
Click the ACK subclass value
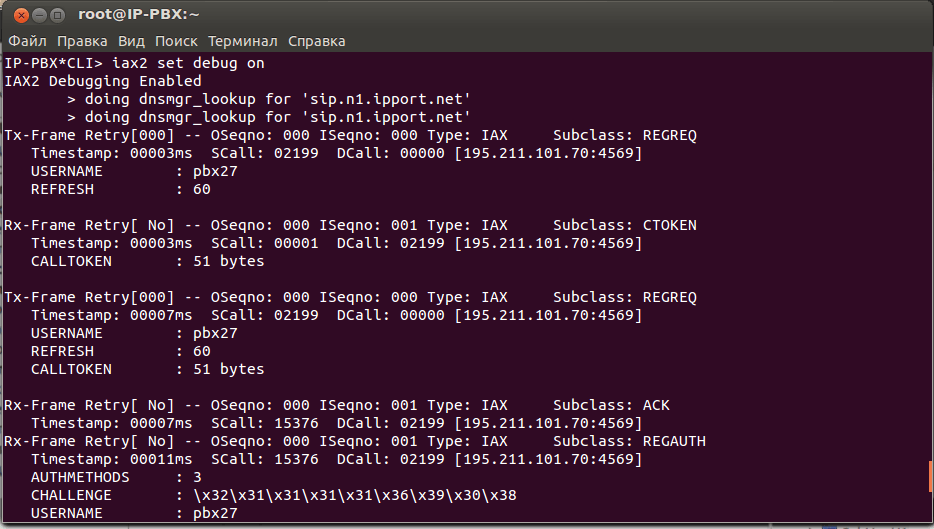click(657, 405)
